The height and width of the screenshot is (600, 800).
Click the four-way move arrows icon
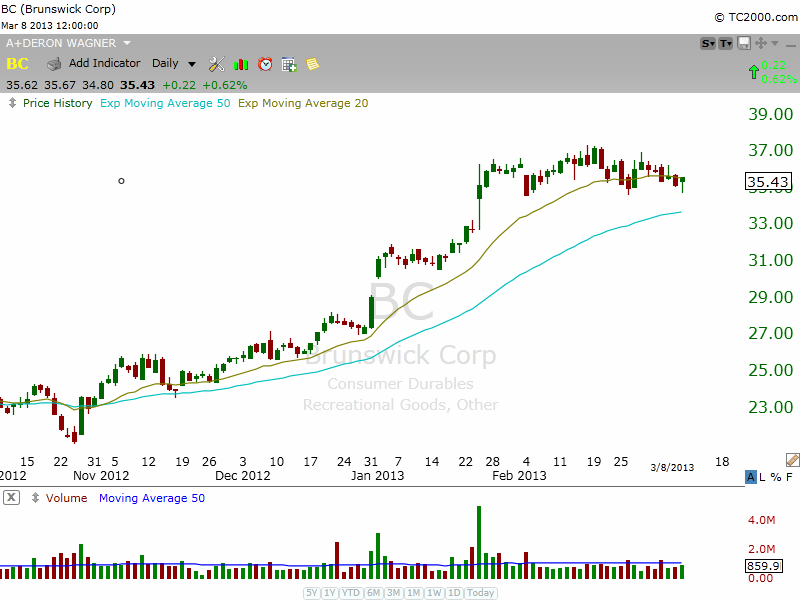pyautogui.click(x=761, y=43)
